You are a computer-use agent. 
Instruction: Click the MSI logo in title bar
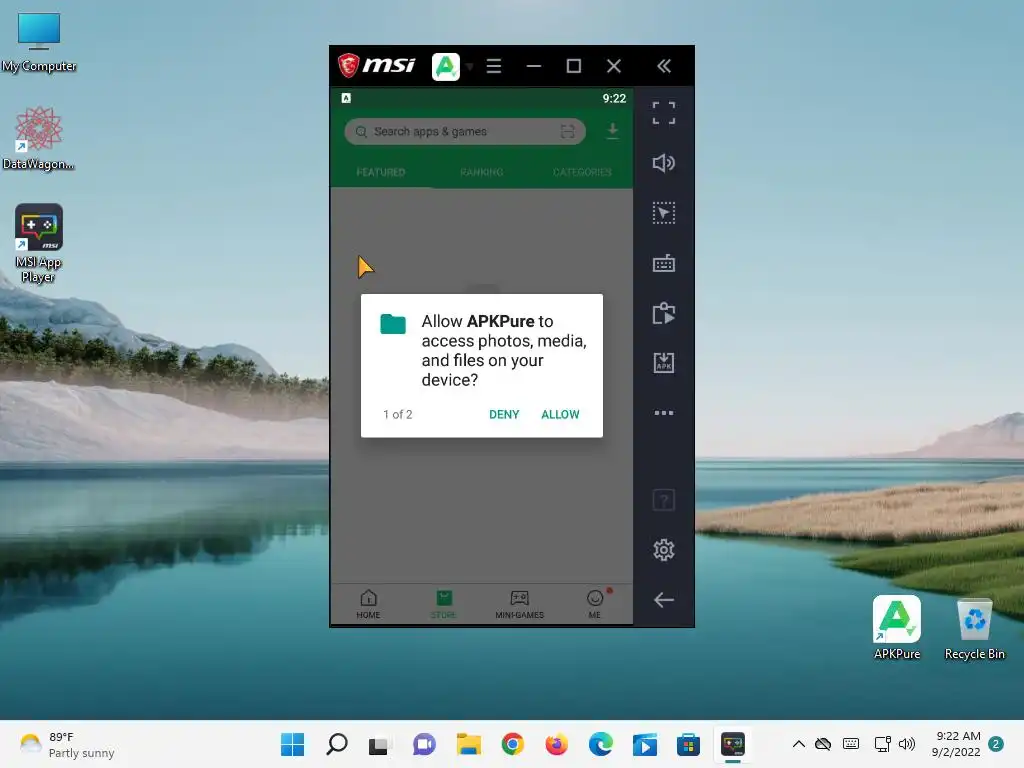376,65
